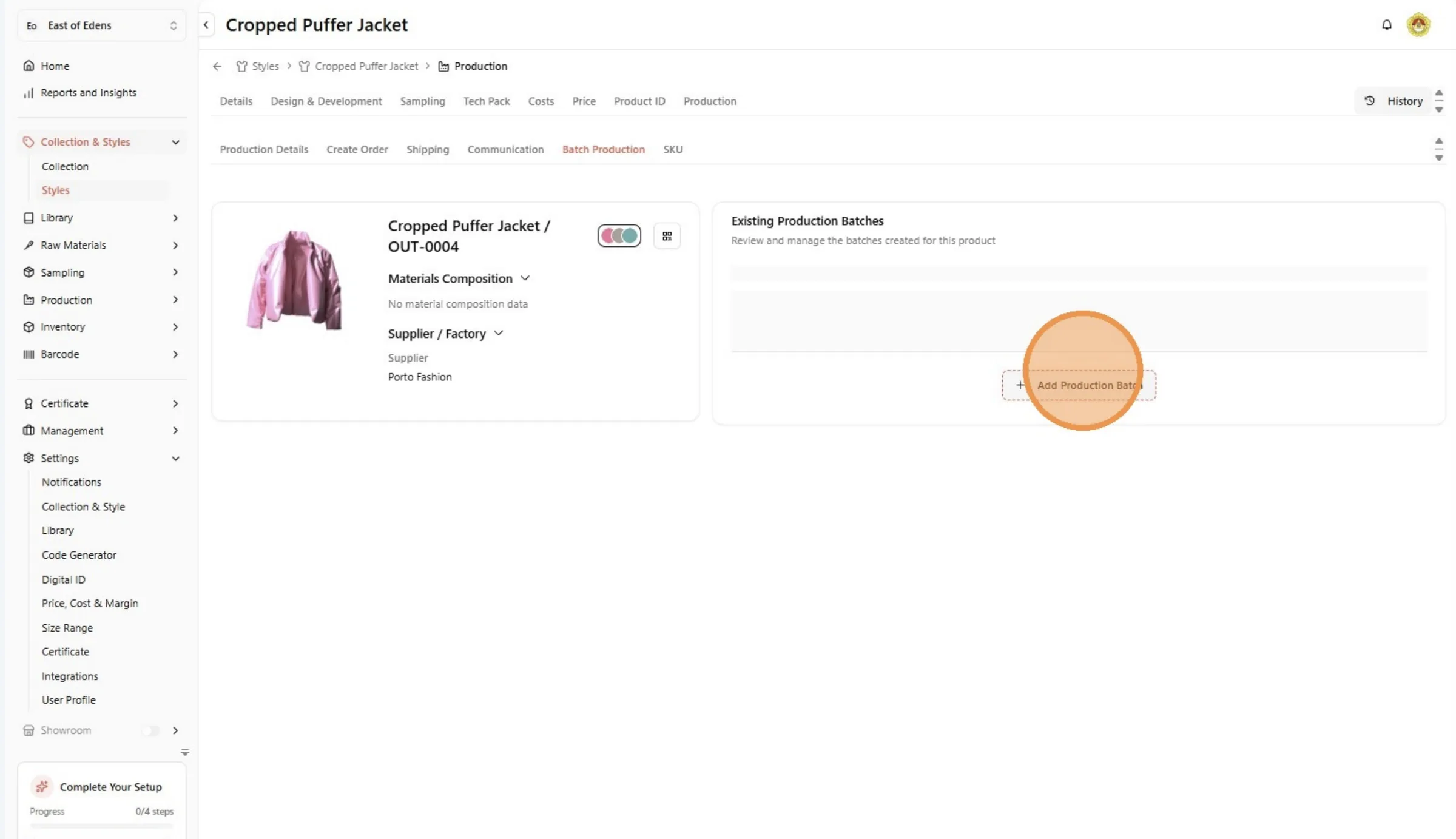Click the pink puffer jacket thumbnail
Image resolution: width=1456 pixels, height=839 pixels.
tap(294, 280)
